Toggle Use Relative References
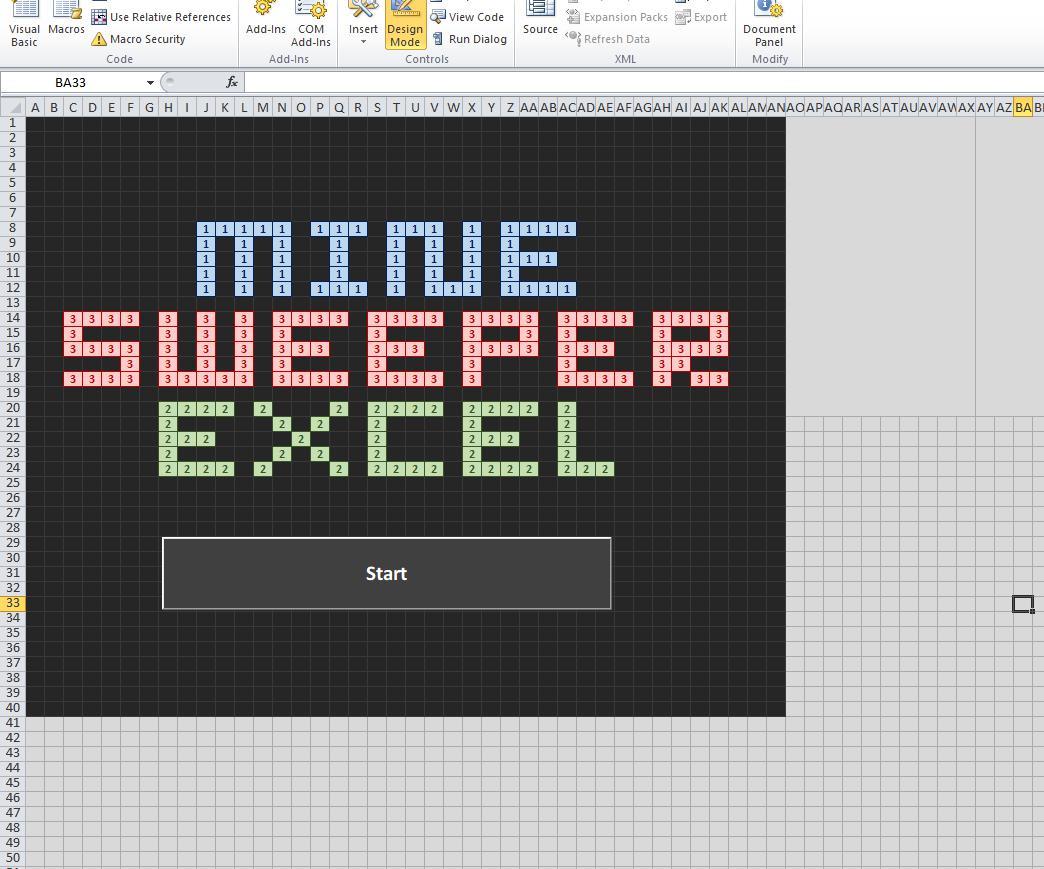 tap(161, 17)
